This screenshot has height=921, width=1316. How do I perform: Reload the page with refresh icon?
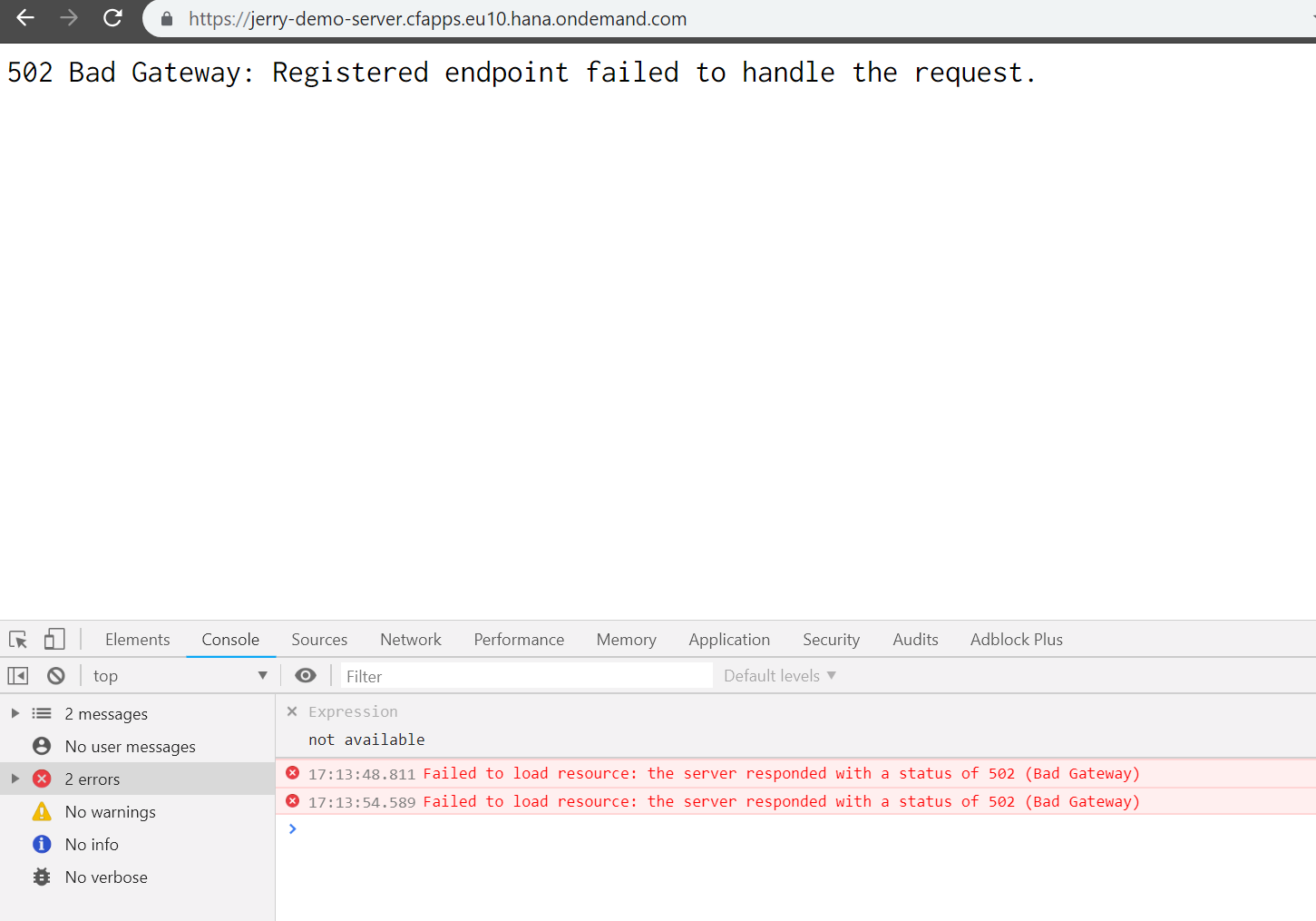(x=112, y=17)
